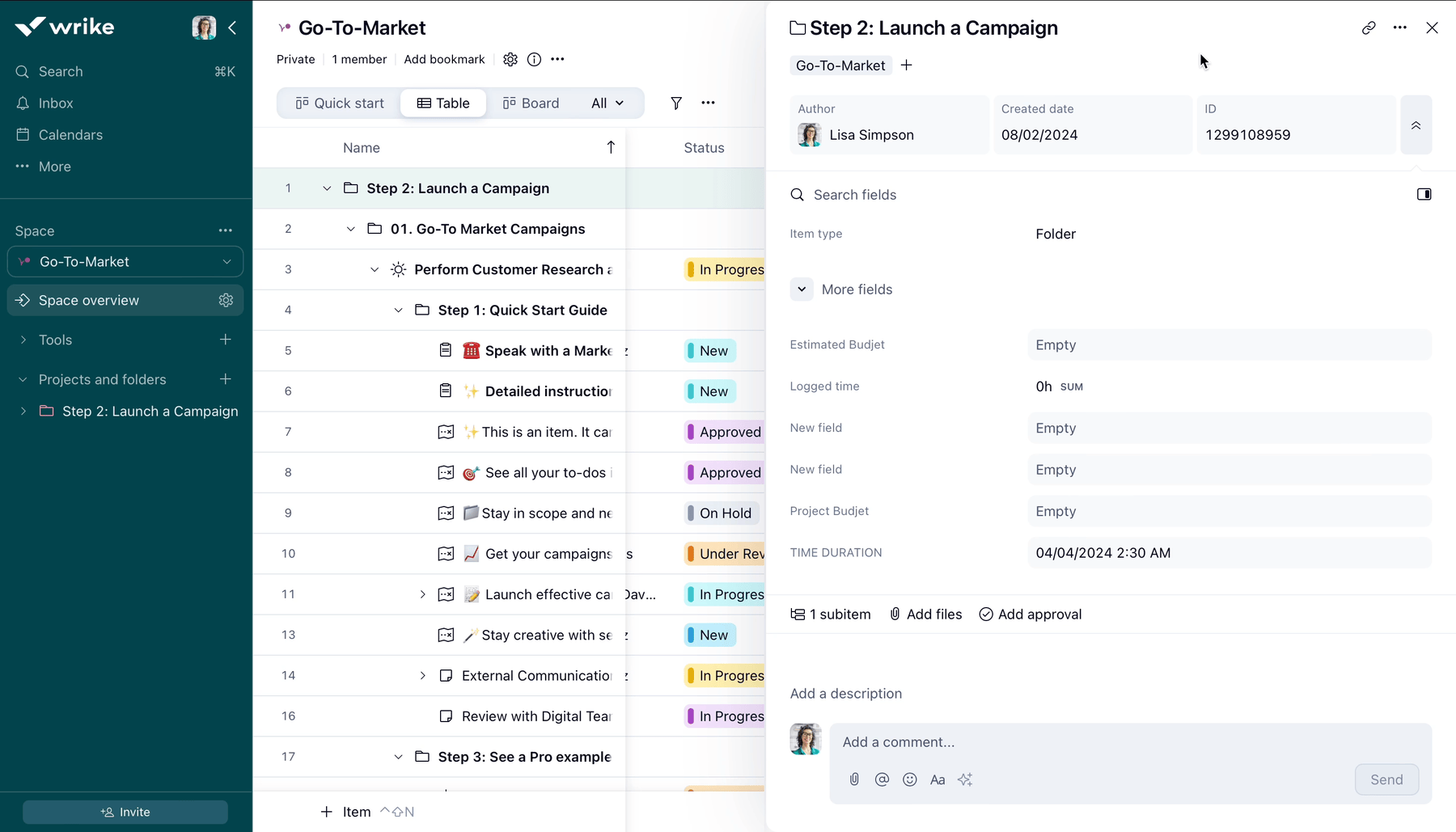The width and height of the screenshot is (1456, 832).
Task: Switch to the Quick start tab
Action: [340, 103]
